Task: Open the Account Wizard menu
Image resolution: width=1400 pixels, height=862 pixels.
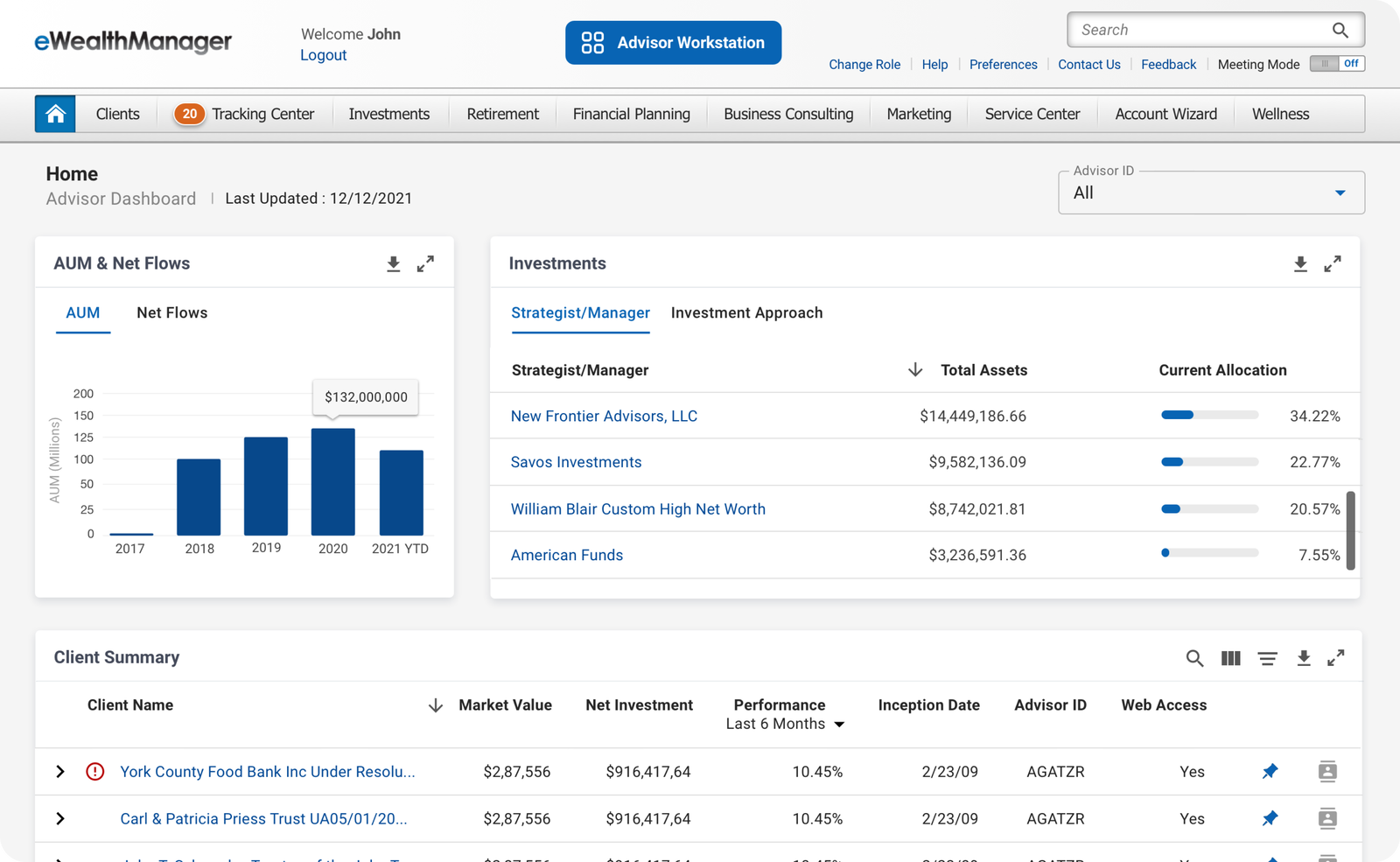Action: click(1166, 114)
